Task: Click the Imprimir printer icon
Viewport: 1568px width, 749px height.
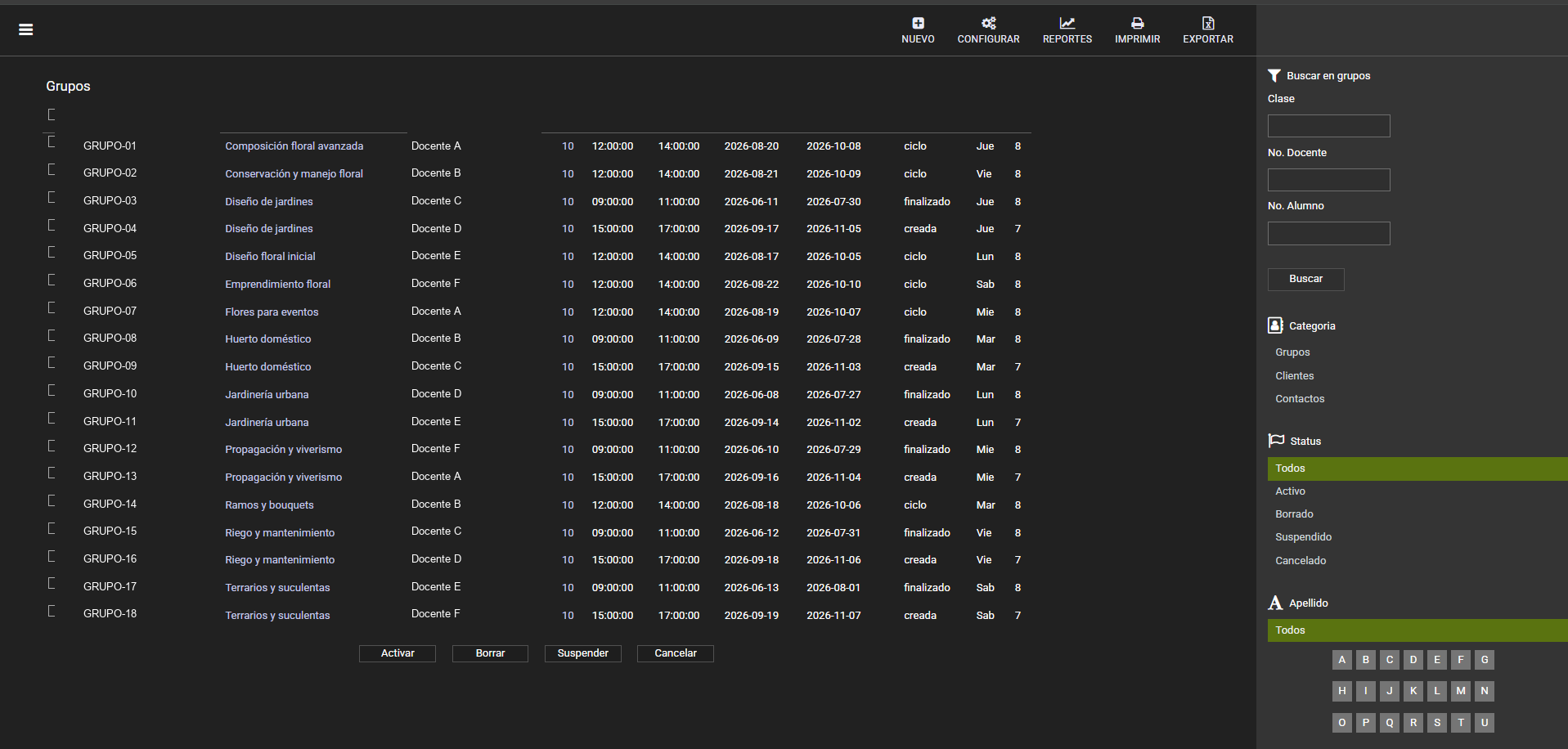Action: (1137, 23)
